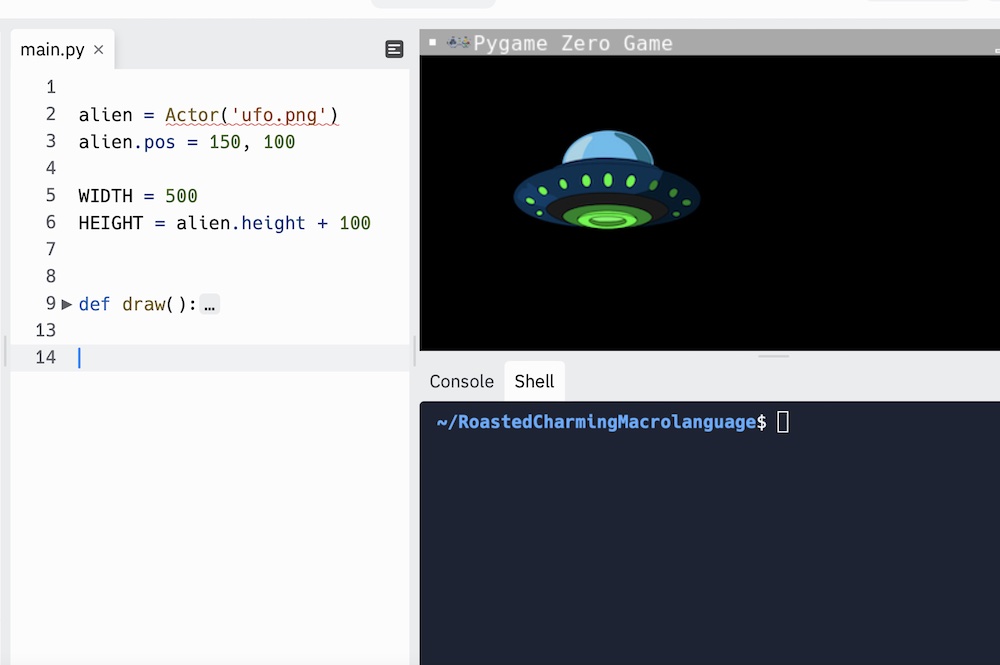This screenshot has width=1000, height=665.
Task: Close the main.py editor tab
Action: tap(98, 50)
